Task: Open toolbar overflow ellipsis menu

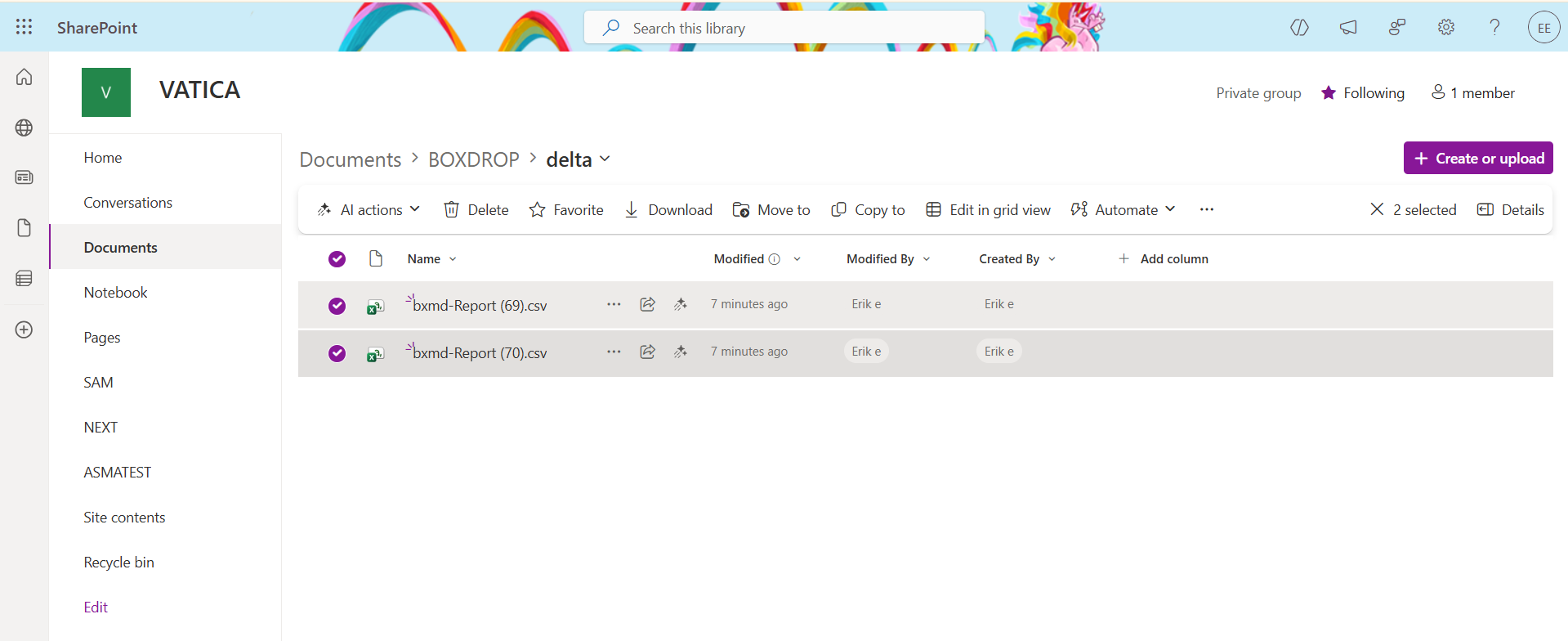Action: click(x=1207, y=209)
